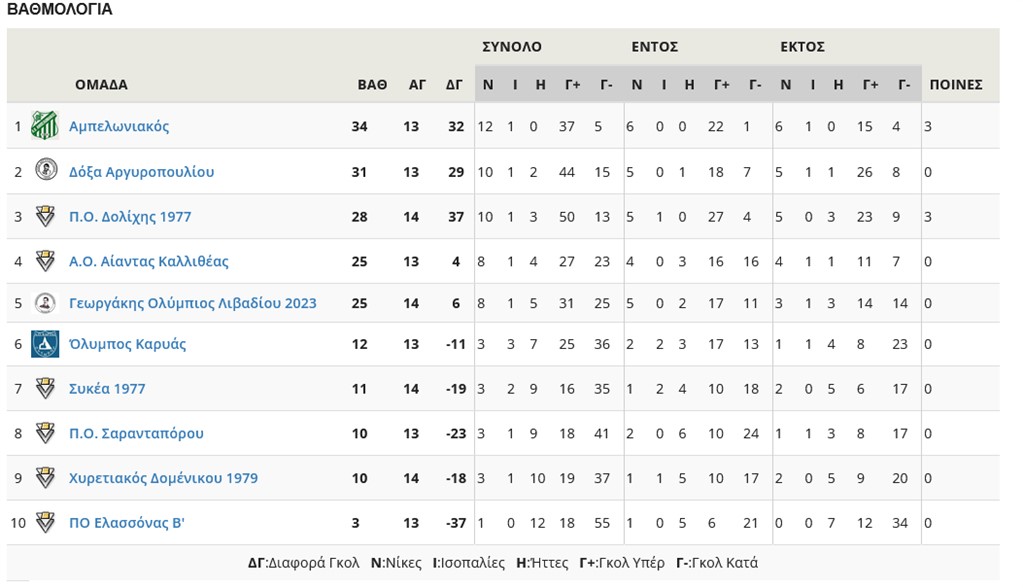Click the ΔΓ goal difference column header
This screenshot has width=1023, height=588.
coord(454,85)
